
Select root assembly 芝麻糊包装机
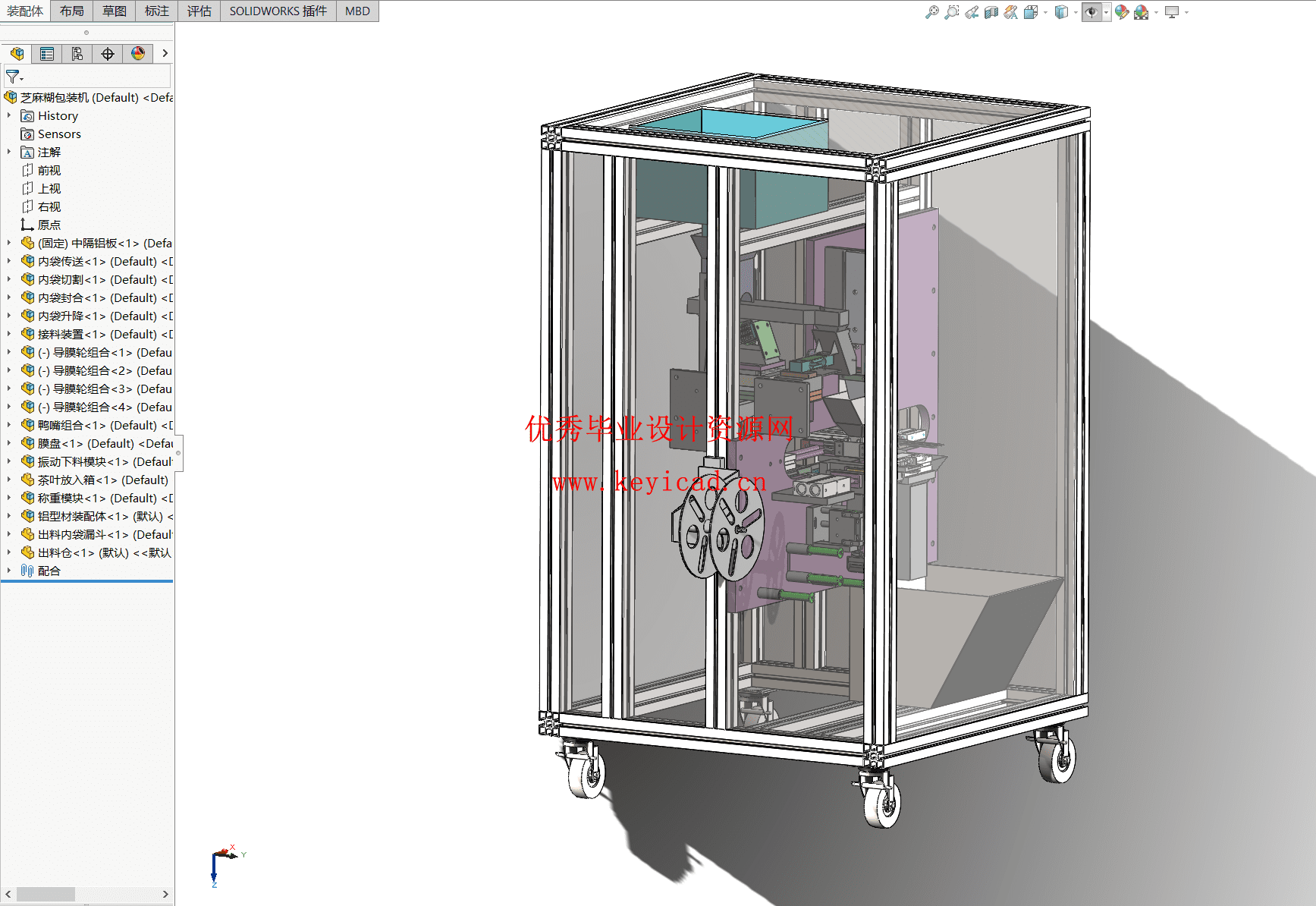point(88,97)
